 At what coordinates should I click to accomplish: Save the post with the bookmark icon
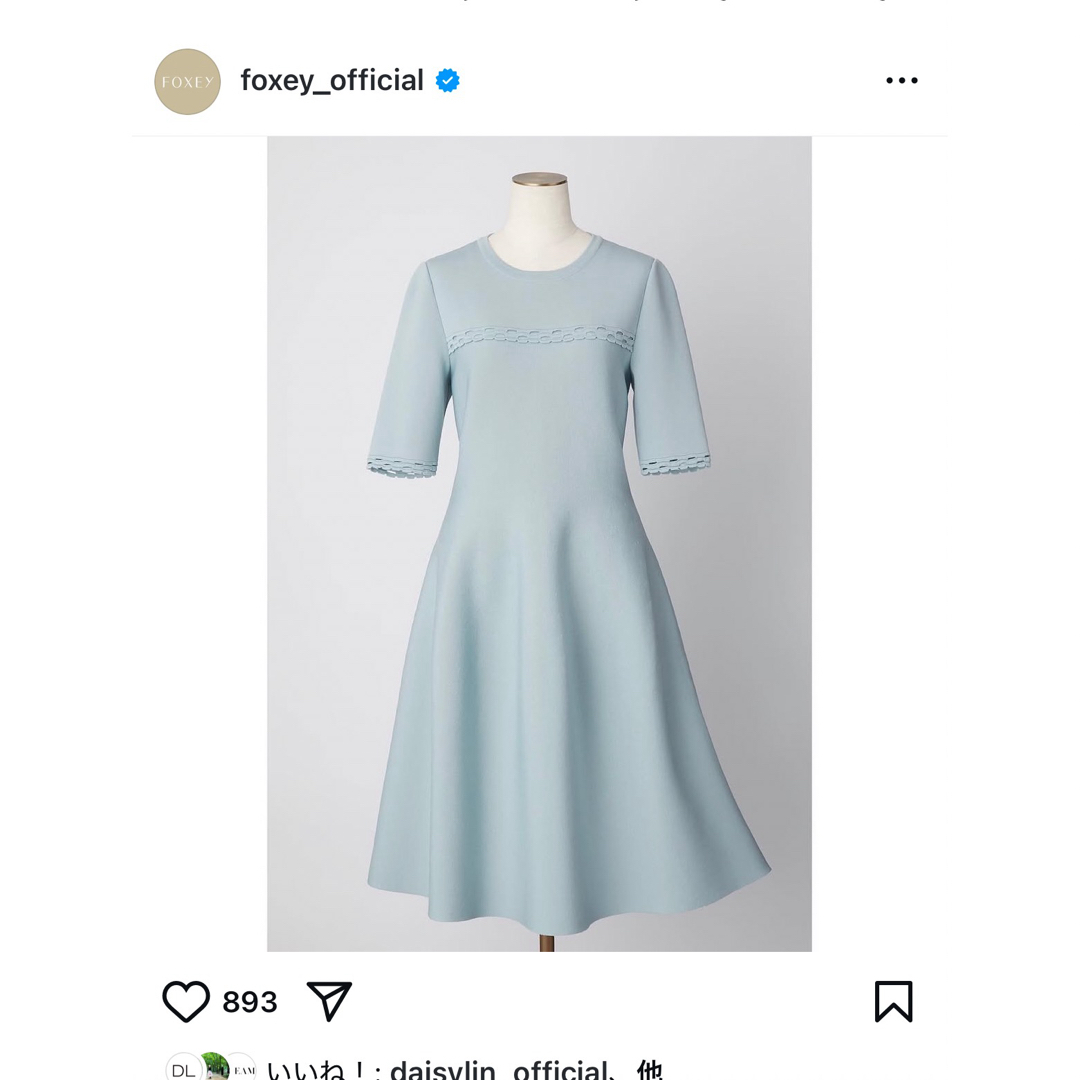pos(893,1001)
